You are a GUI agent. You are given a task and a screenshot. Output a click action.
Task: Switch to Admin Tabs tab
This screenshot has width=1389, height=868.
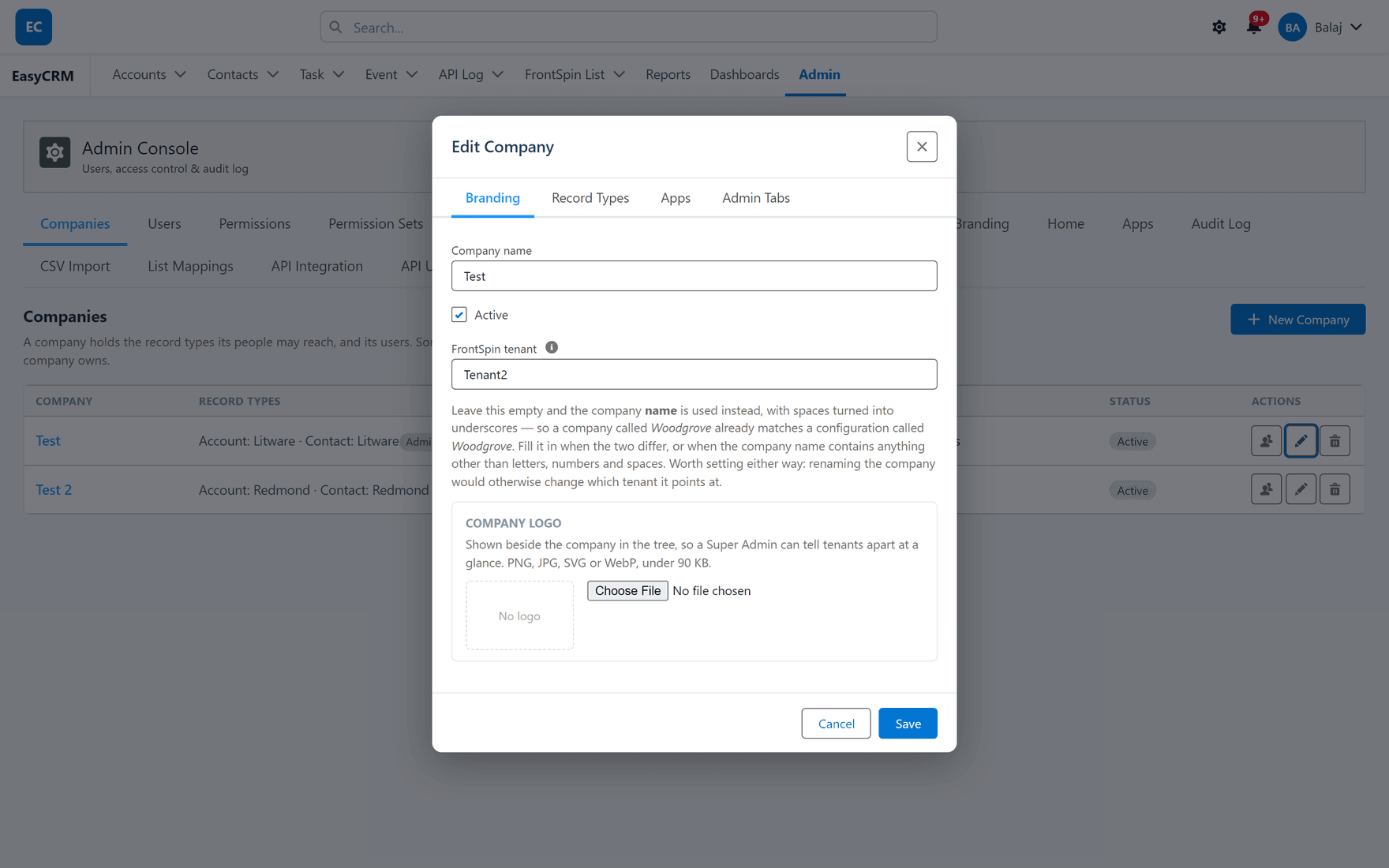[756, 198]
